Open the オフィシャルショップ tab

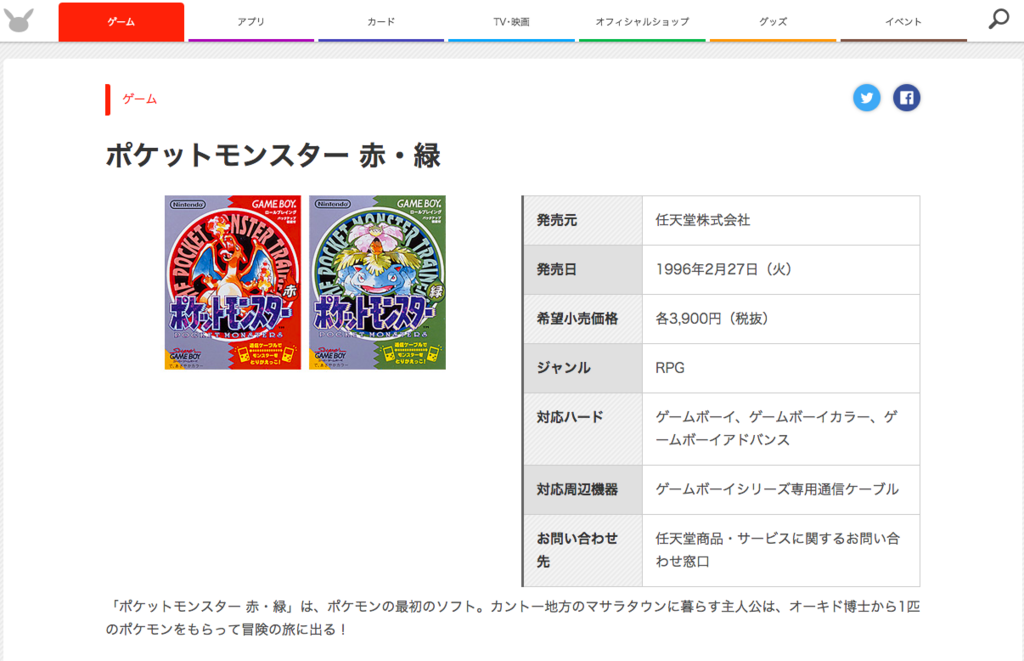[x=642, y=22]
